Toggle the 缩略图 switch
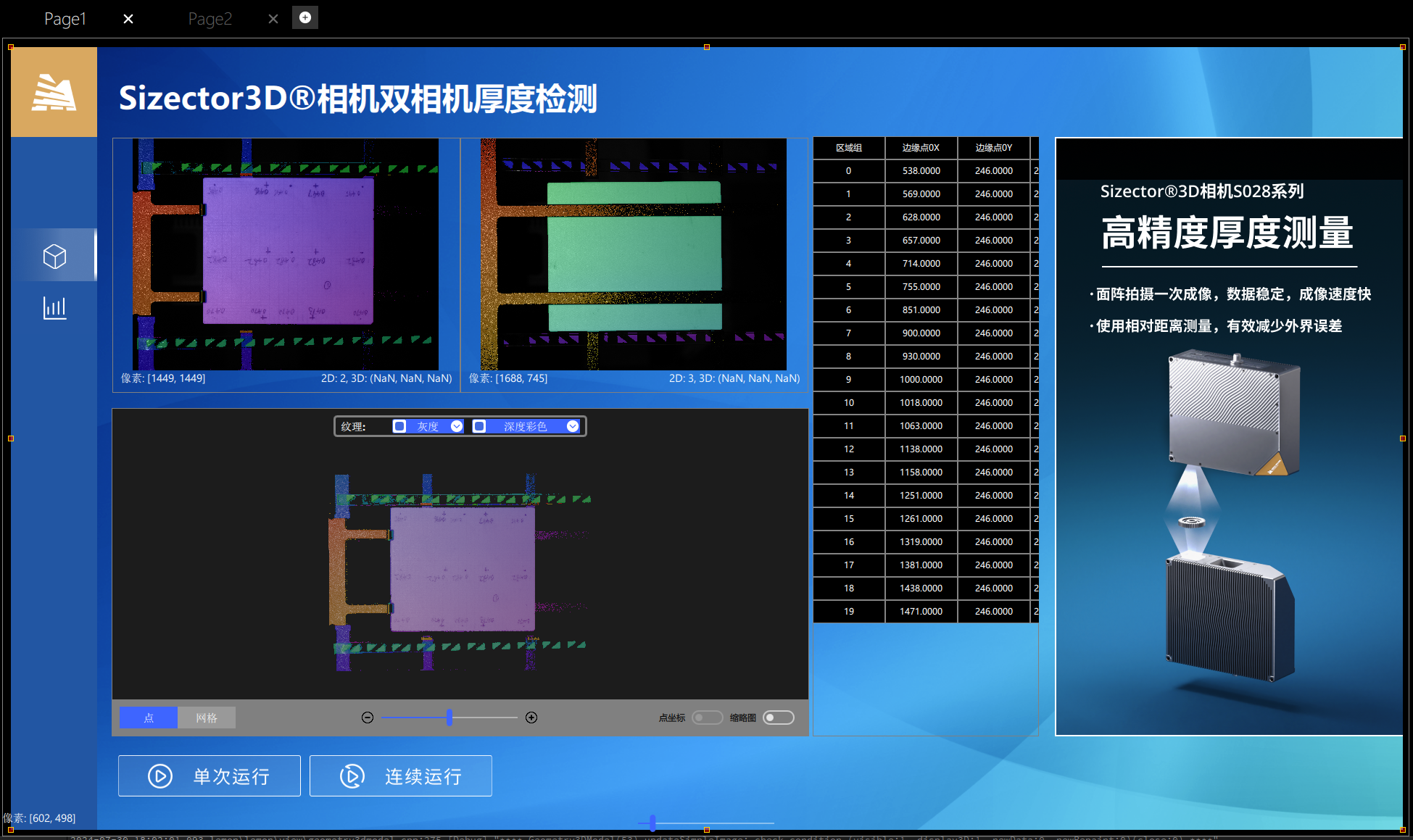 click(x=779, y=718)
